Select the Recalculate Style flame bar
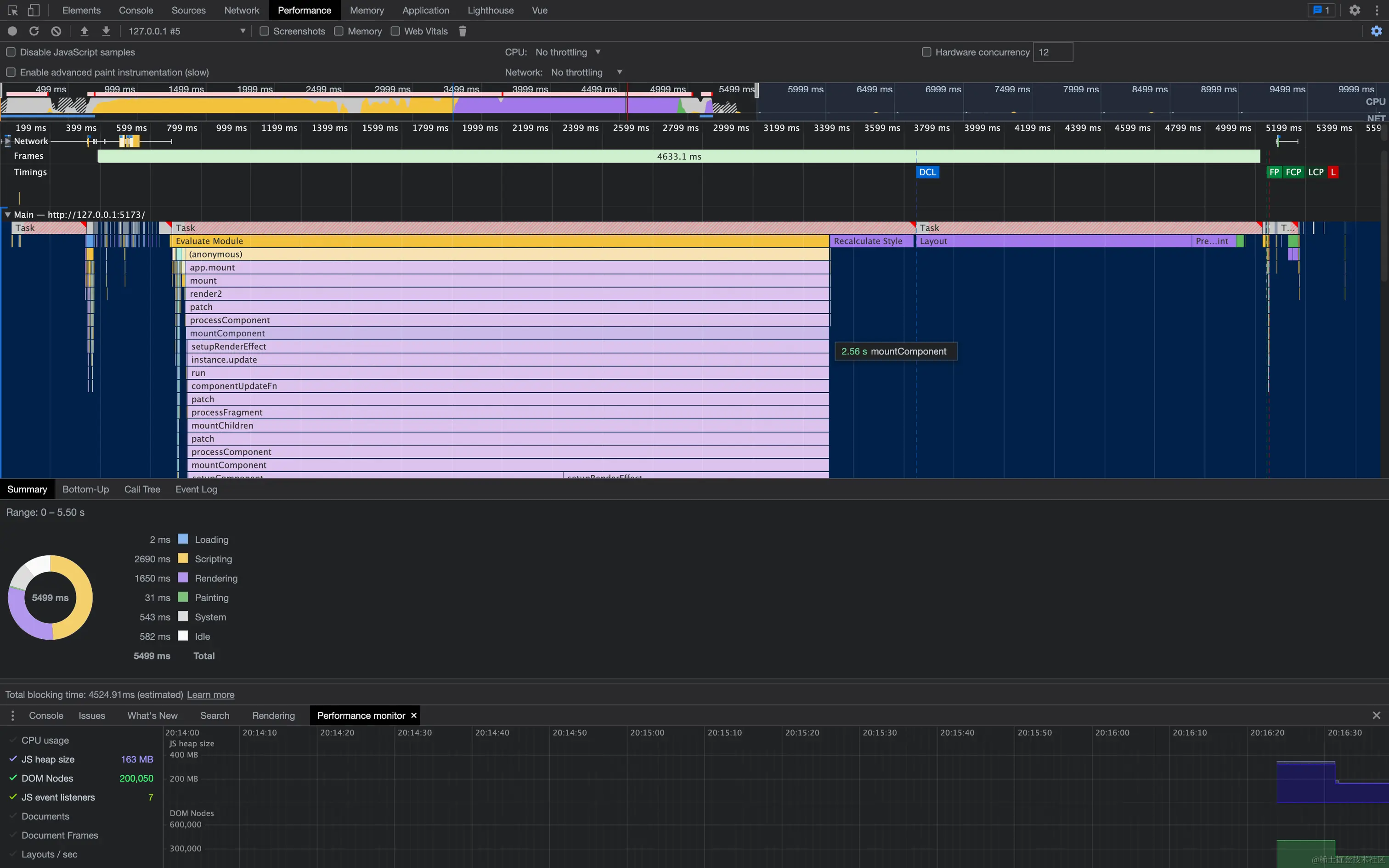Image resolution: width=1389 pixels, height=868 pixels. [x=872, y=241]
